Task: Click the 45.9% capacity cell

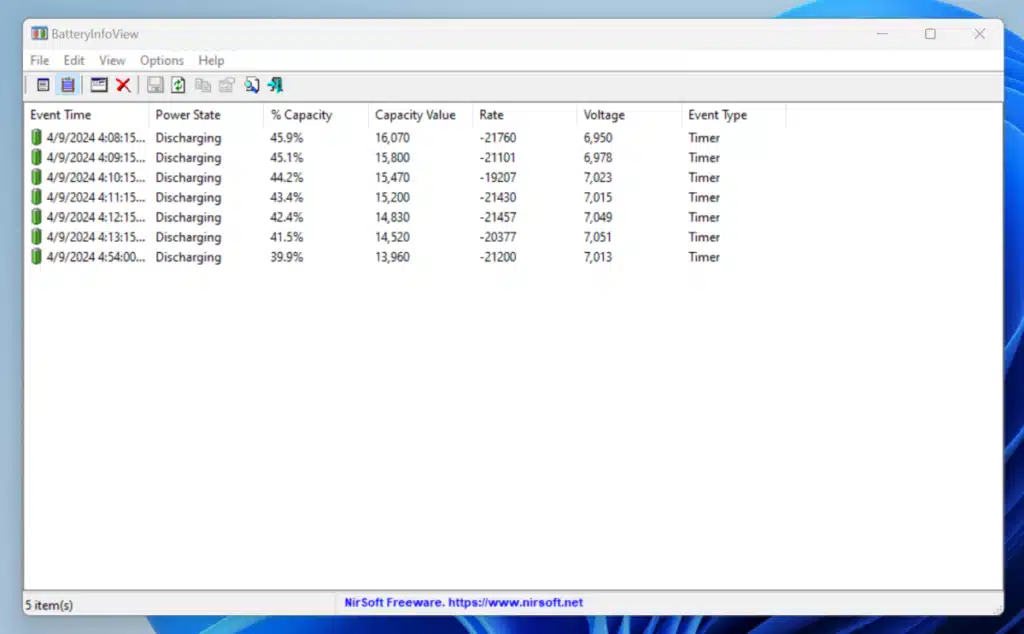Action: click(287, 138)
